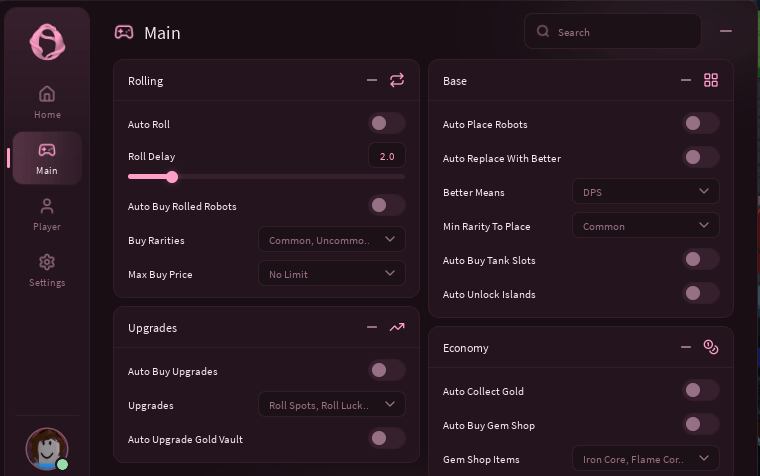Click the Base section title
Screen dimensions: 760x476
(455, 81)
